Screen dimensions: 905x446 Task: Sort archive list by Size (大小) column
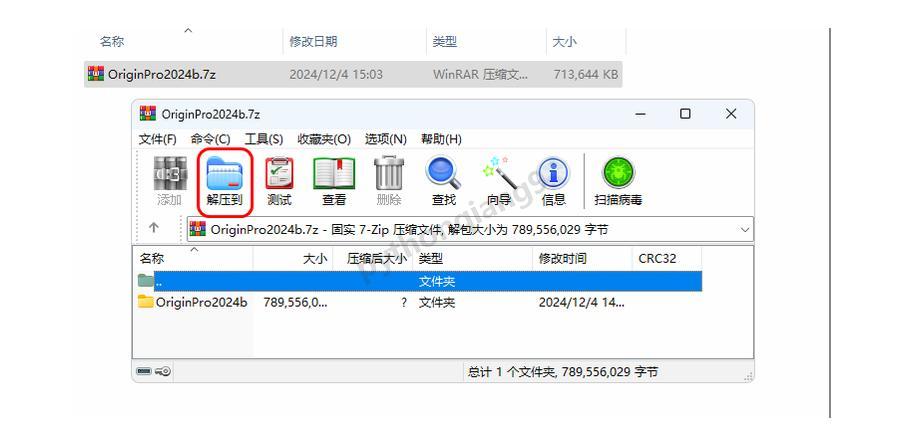click(293, 258)
